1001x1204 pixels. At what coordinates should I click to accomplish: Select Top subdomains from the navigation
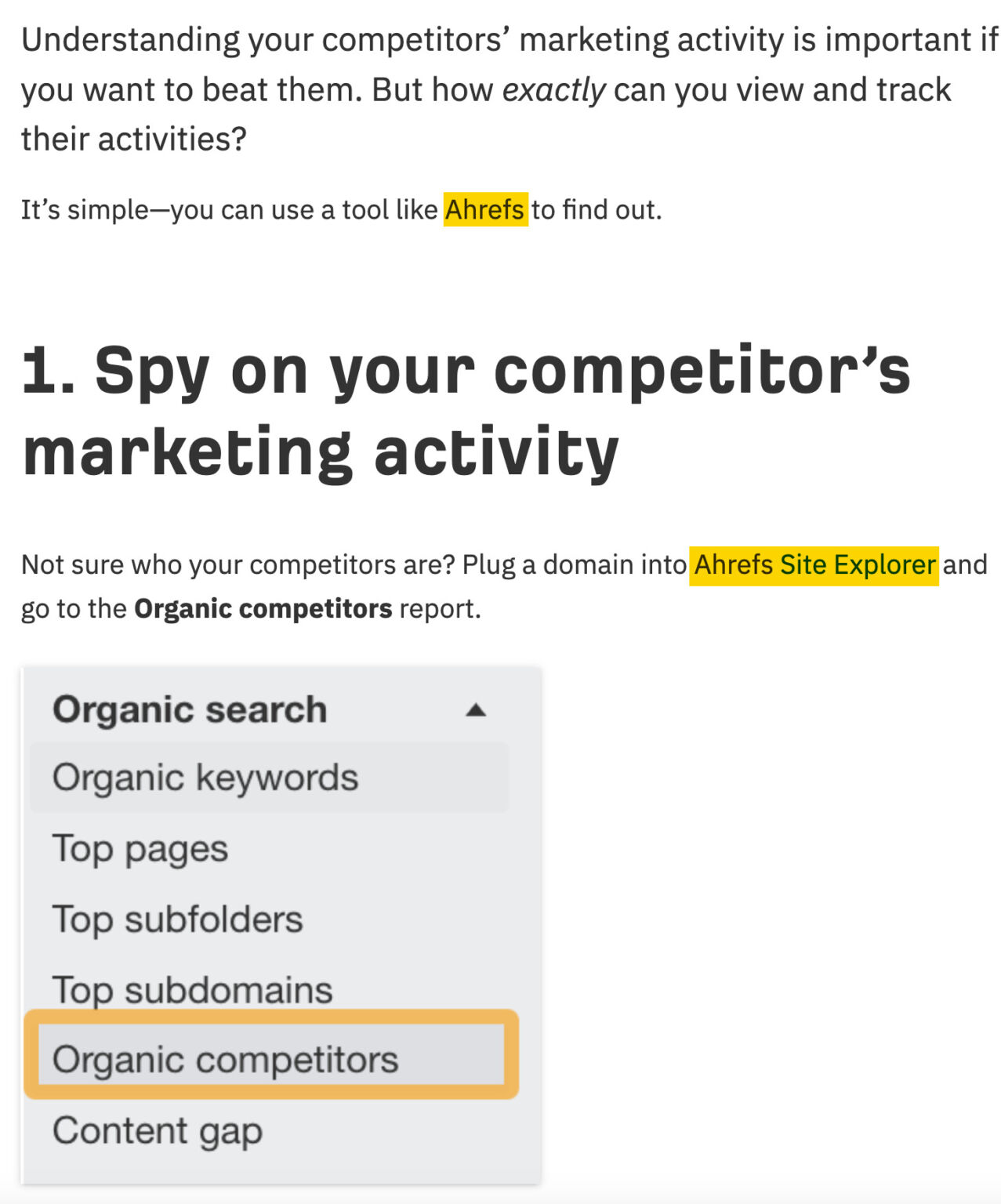(x=192, y=989)
